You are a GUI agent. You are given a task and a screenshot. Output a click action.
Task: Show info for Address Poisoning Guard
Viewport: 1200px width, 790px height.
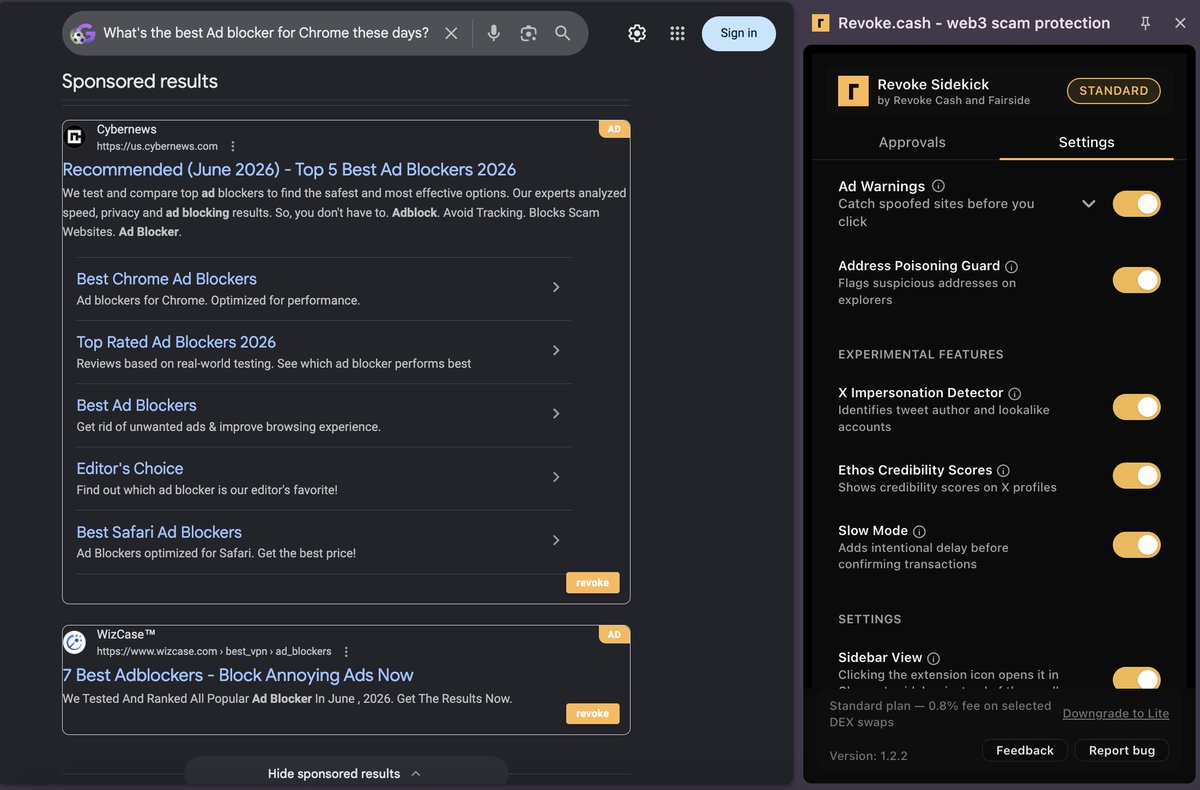point(1011,266)
